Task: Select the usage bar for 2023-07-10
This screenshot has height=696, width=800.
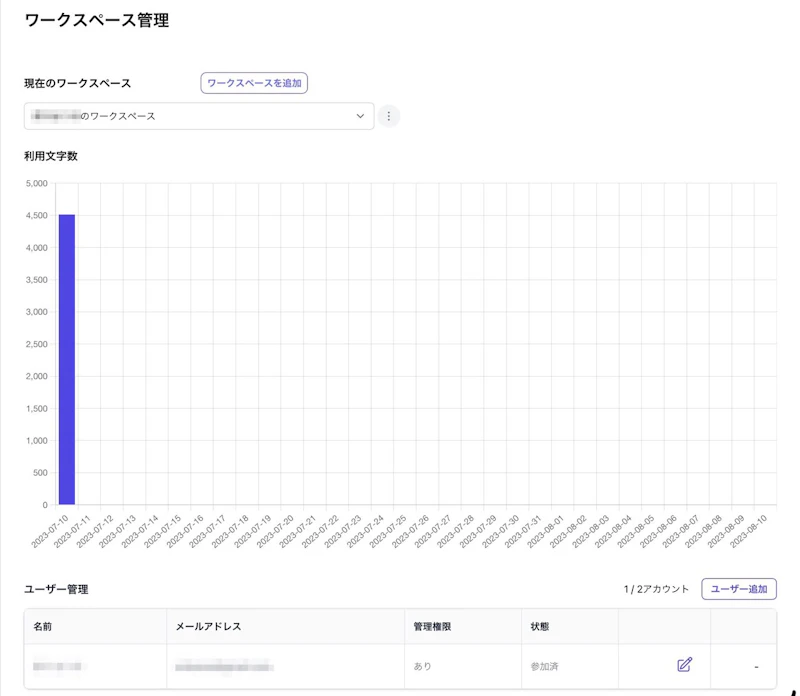Action: click(66, 360)
